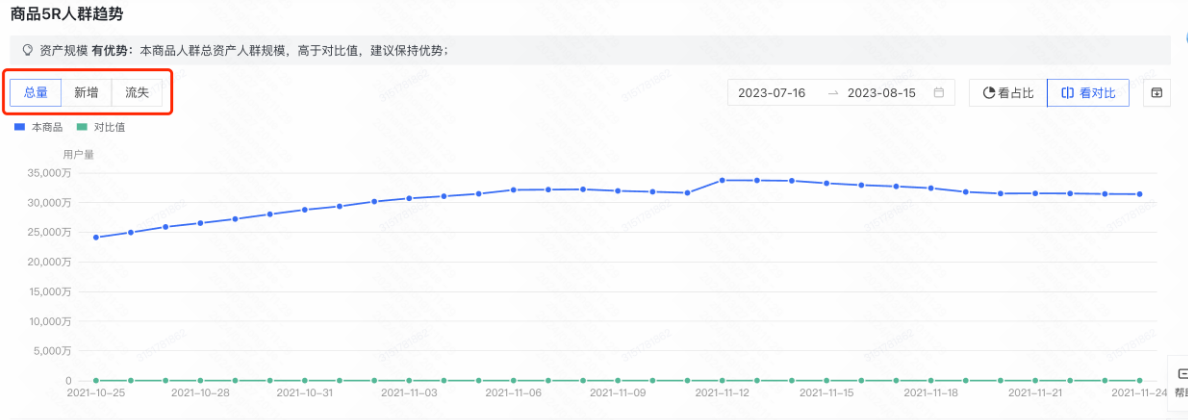The height and width of the screenshot is (420, 1188).
Task: Click the blue peak point at 2021-11-12
Action: (x=722, y=180)
